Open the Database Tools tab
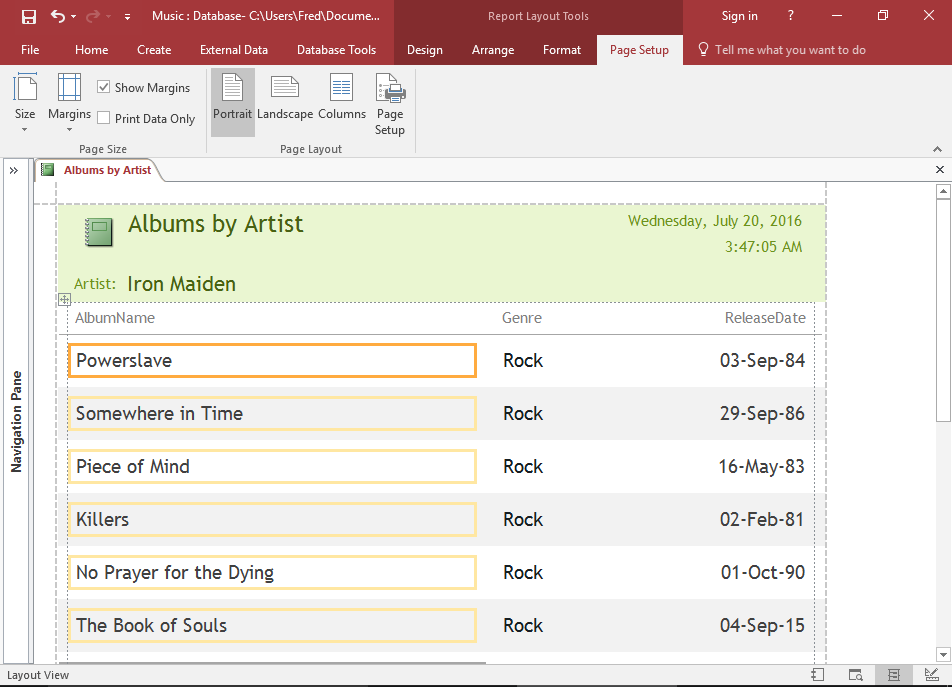952x687 pixels. tap(336, 50)
